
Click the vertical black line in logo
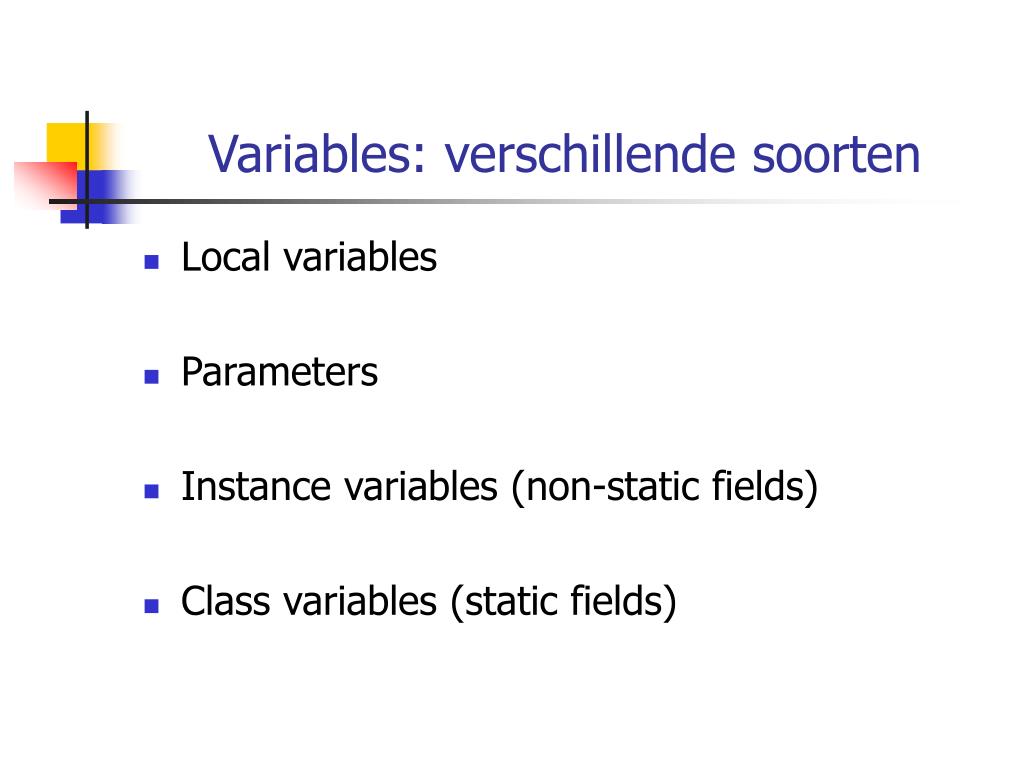[x=87, y=170]
